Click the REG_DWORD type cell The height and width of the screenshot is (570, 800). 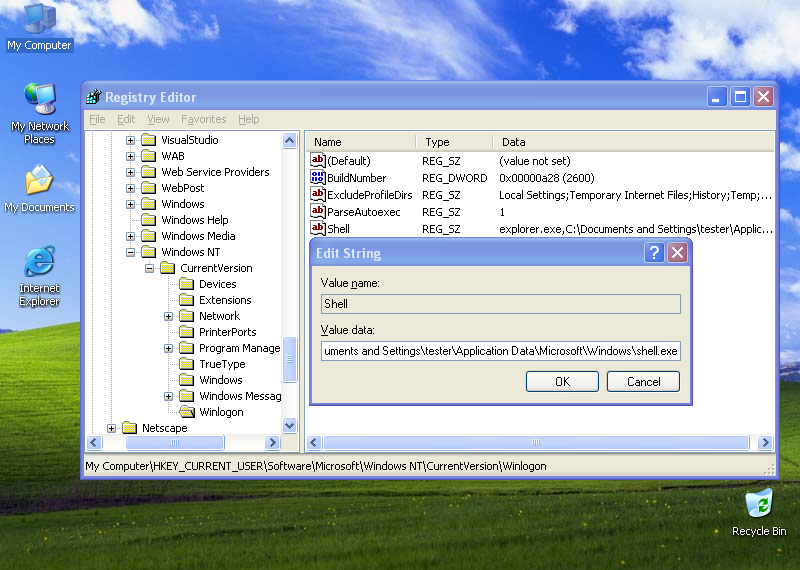pyautogui.click(x=454, y=178)
